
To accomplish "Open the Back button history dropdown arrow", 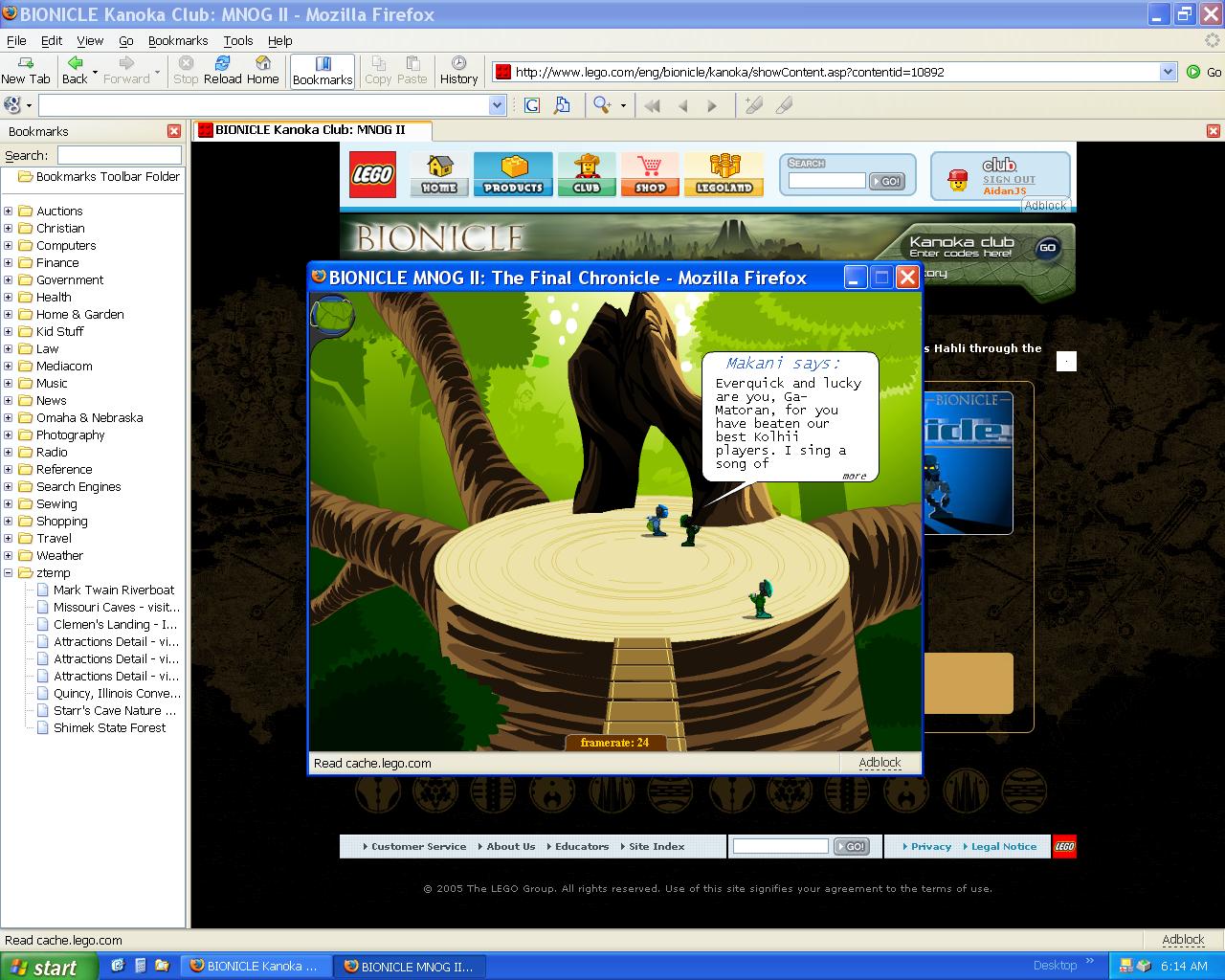I will (95, 72).
